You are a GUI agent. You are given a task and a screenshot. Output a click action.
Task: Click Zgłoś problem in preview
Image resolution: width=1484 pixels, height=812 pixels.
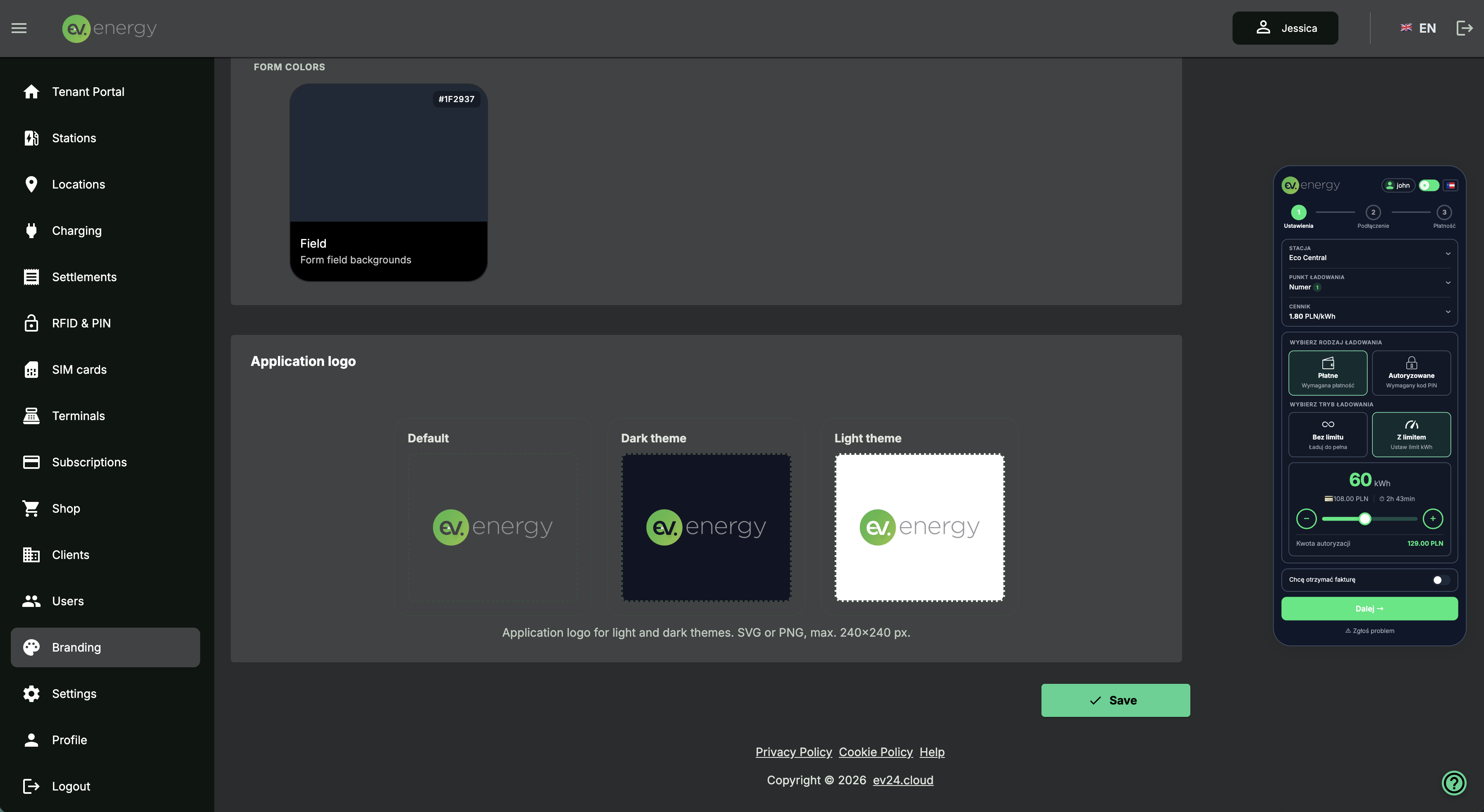pos(1369,631)
